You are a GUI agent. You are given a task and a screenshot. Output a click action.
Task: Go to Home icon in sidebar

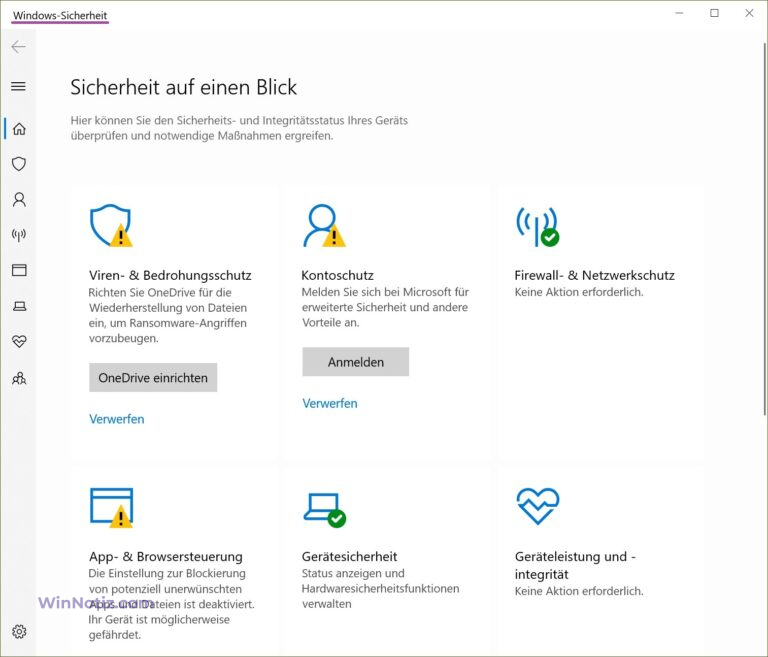click(18, 129)
